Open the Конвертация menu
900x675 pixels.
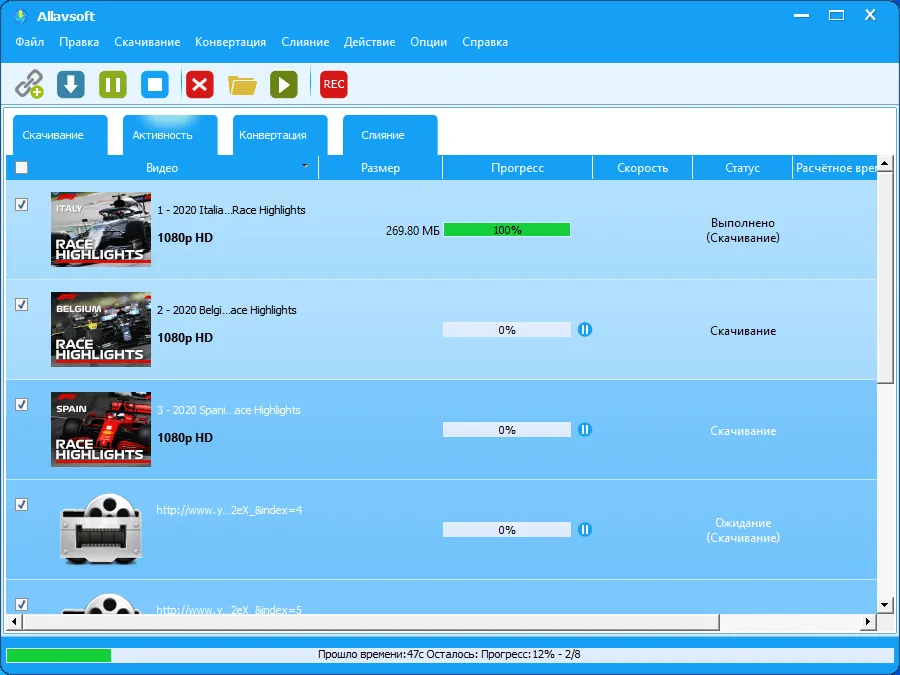coord(230,42)
